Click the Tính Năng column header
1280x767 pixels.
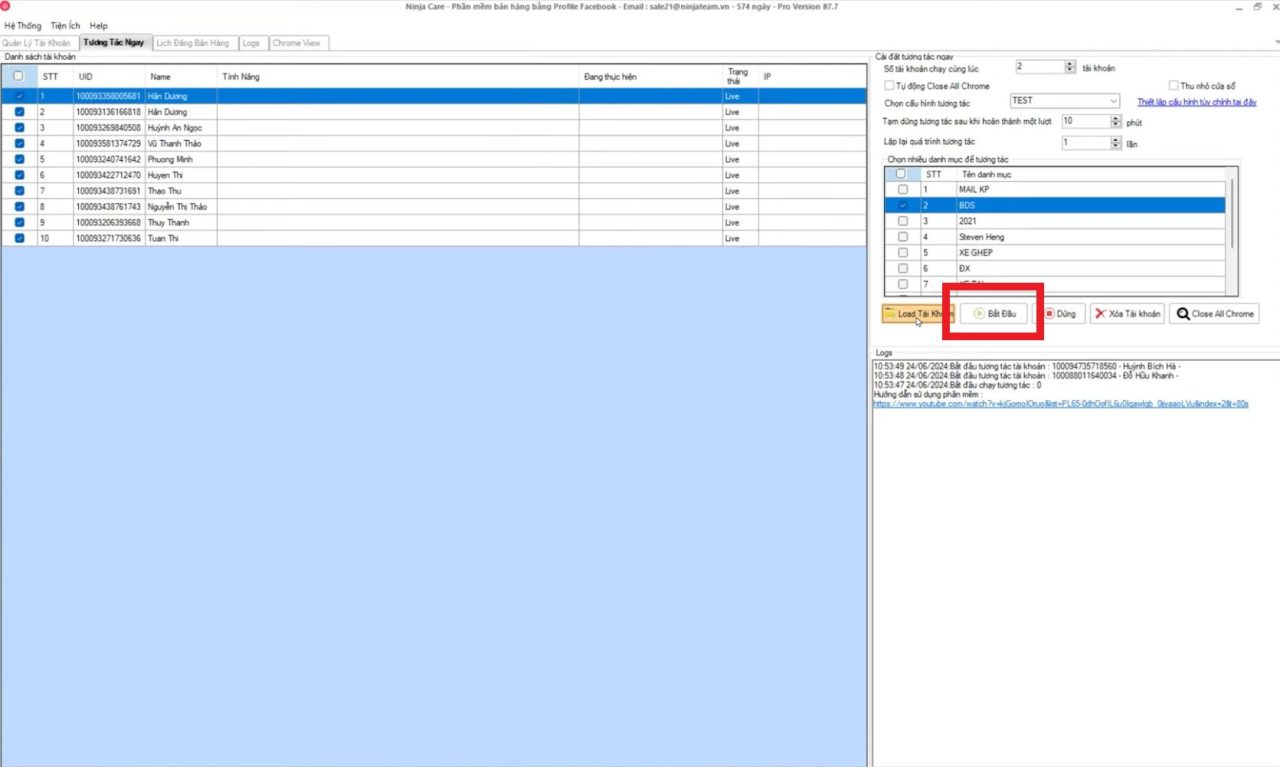point(398,76)
